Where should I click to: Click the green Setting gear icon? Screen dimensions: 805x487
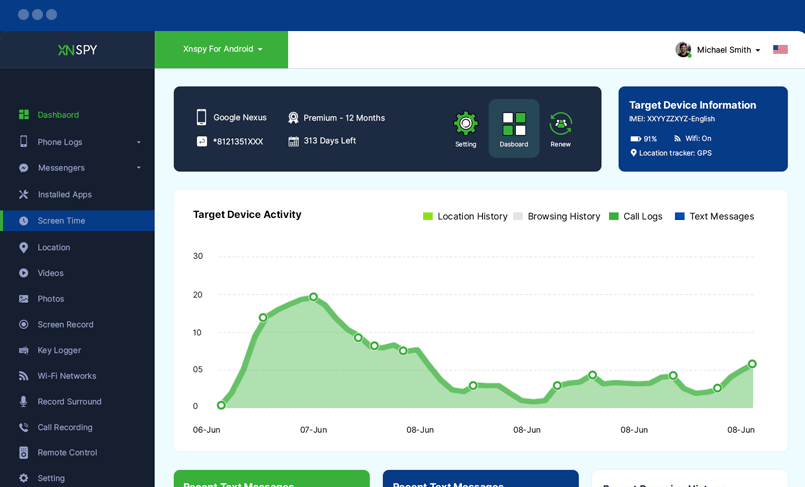pyautogui.click(x=466, y=124)
